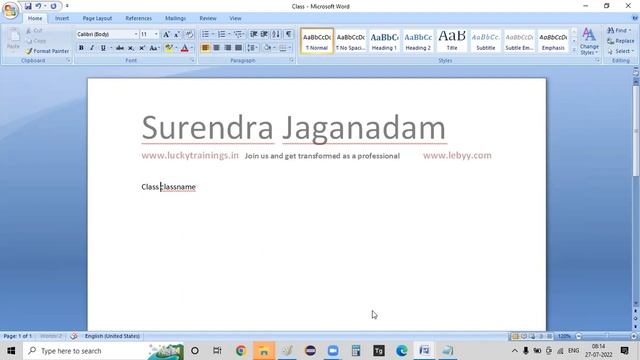The height and width of the screenshot is (360, 640).
Task: Align text left
Action: pyautogui.click(x=205, y=48)
